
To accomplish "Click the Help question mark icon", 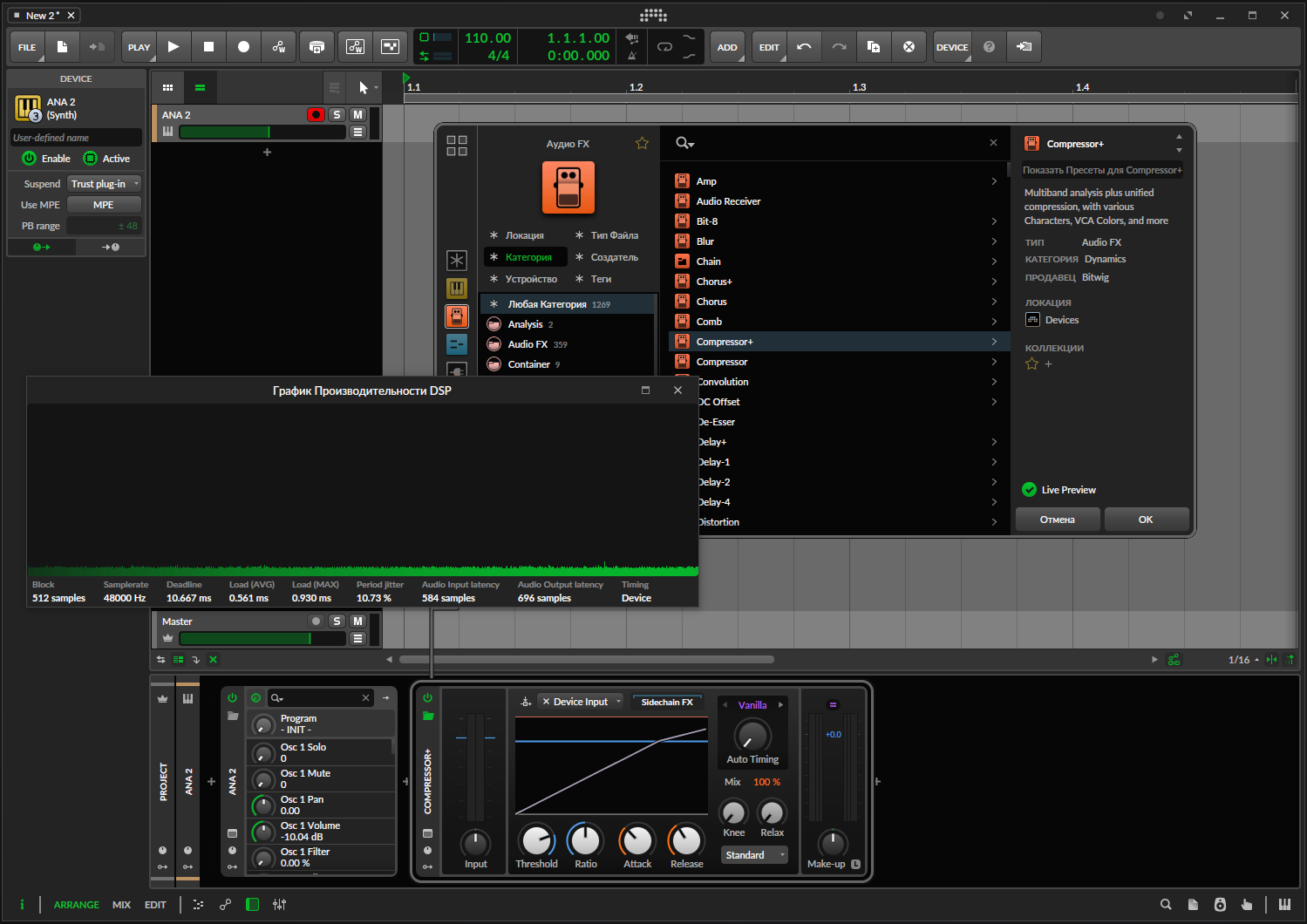I will (x=989, y=47).
